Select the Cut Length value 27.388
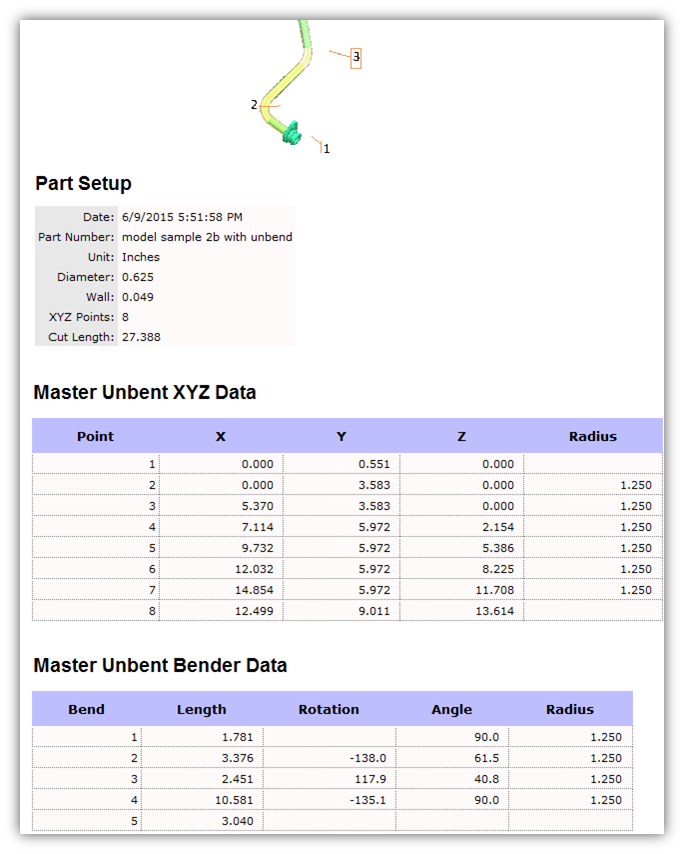Screen dimensions: 684x854 pyautogui.click(x=141, y=337)
